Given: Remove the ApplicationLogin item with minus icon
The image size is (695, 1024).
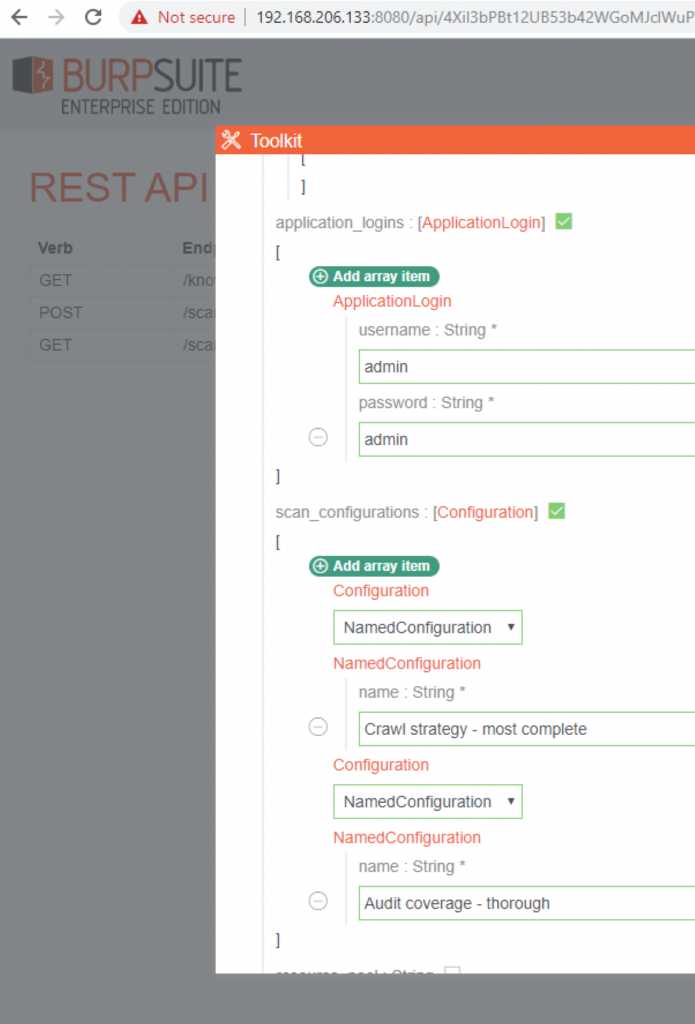Looking at the screenshot, I should pos(318,437).
